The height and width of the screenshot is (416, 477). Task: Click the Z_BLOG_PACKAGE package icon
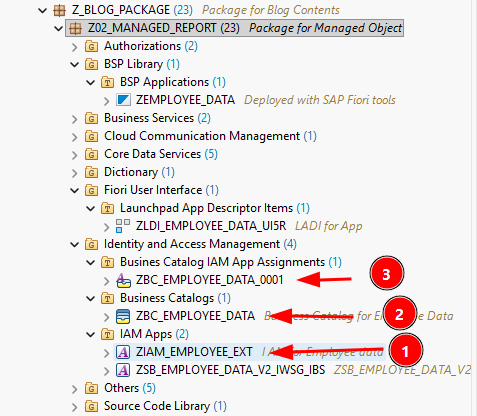[59, 10]
